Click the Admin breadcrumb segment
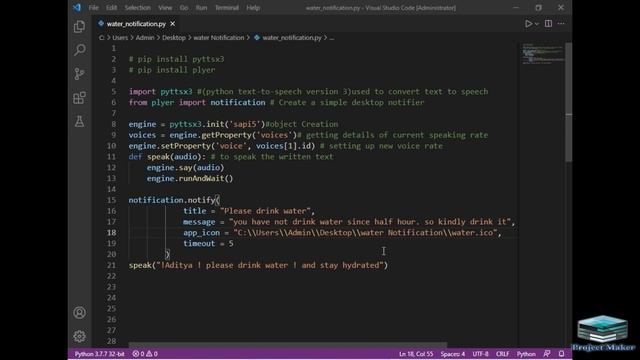 145,38
